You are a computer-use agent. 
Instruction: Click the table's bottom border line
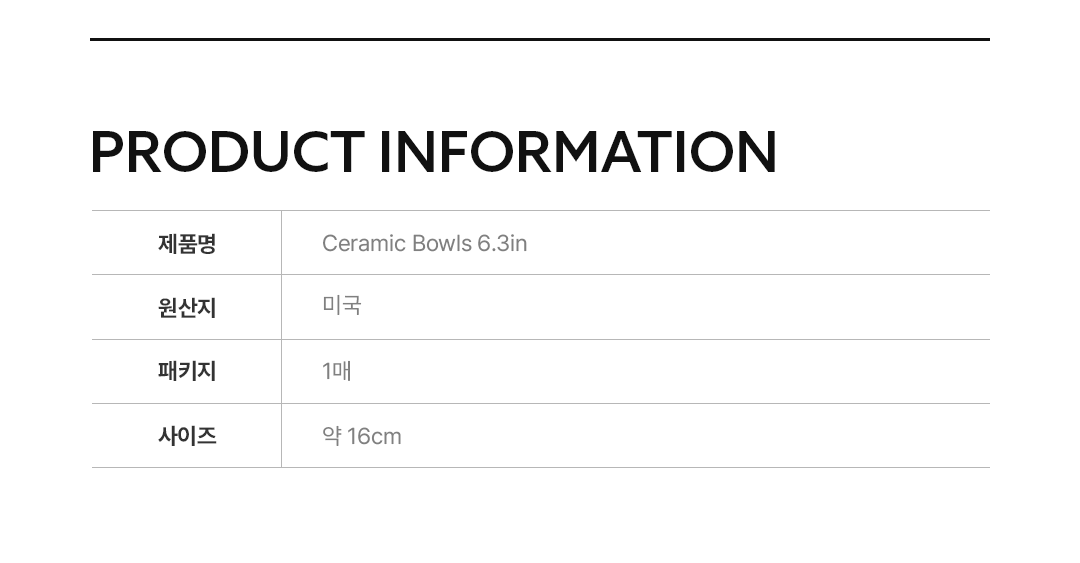[x=540, y=467]
